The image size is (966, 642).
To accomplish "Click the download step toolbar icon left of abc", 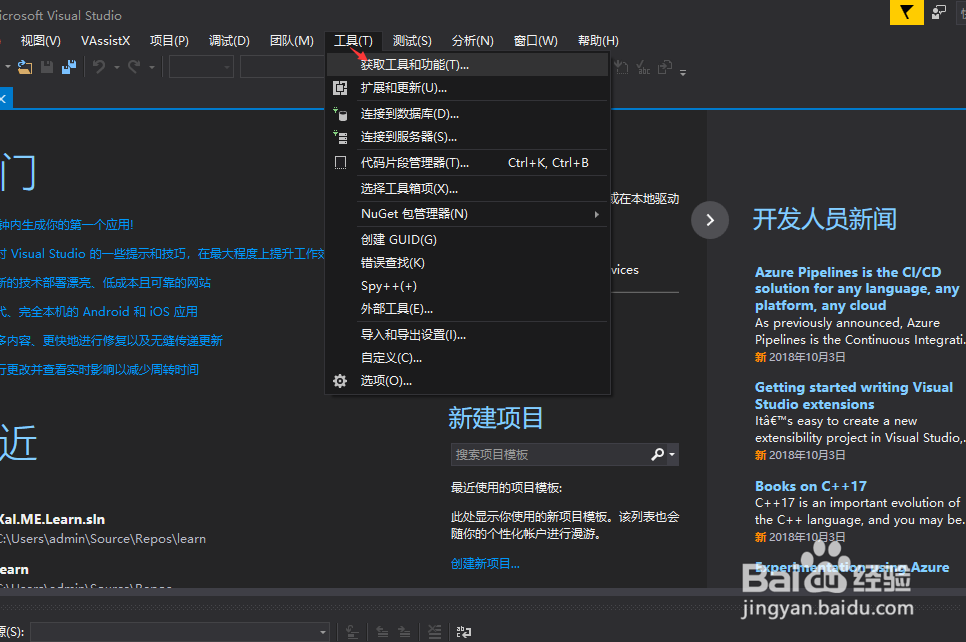I will click(621, 67).
